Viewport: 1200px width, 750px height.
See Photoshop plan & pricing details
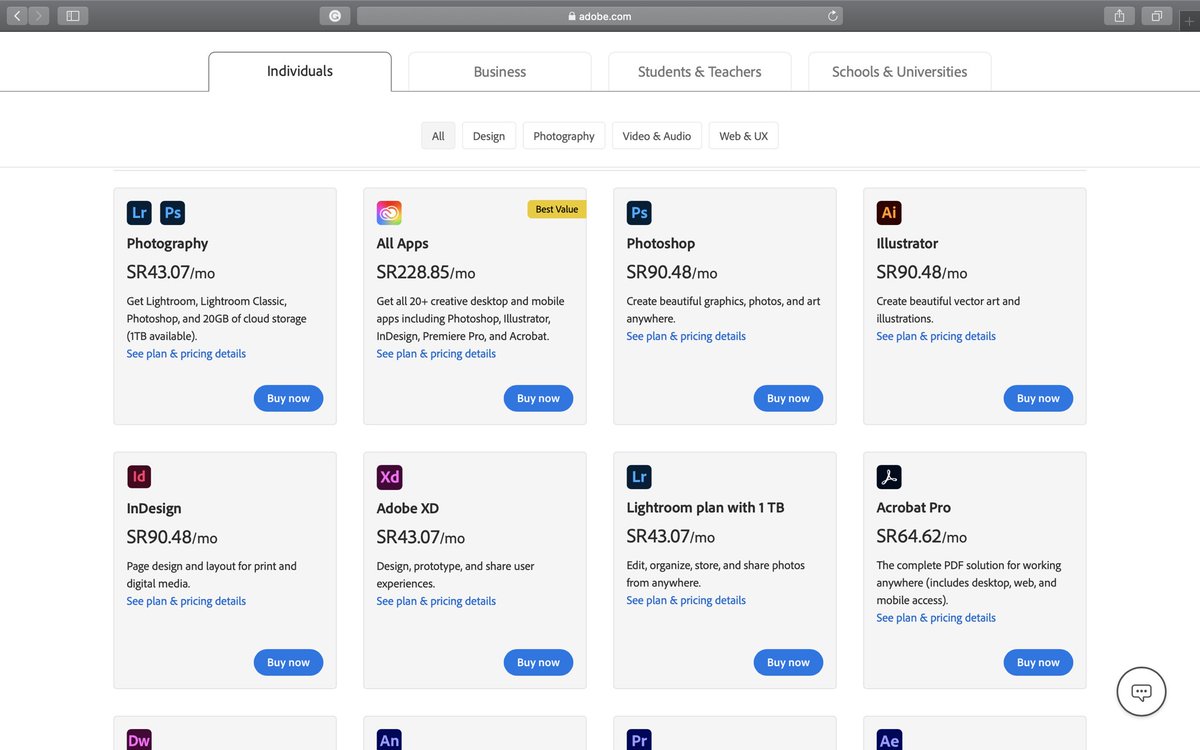click(x=686, y=336)
